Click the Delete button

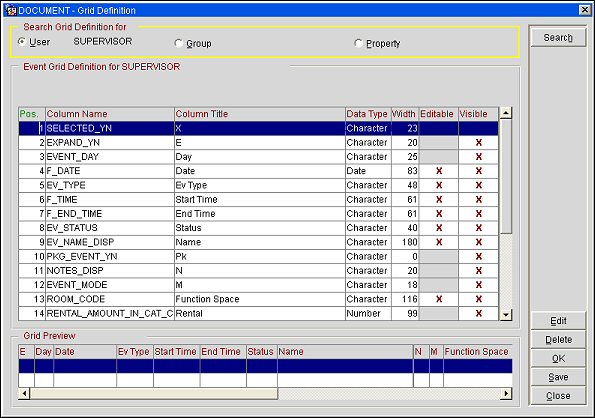pos(558,339)
